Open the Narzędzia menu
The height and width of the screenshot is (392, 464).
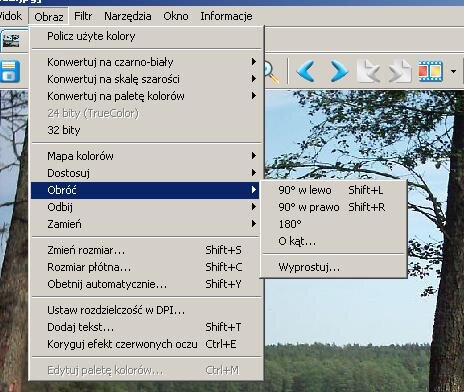pyautogui.click(x=128, y=16)
